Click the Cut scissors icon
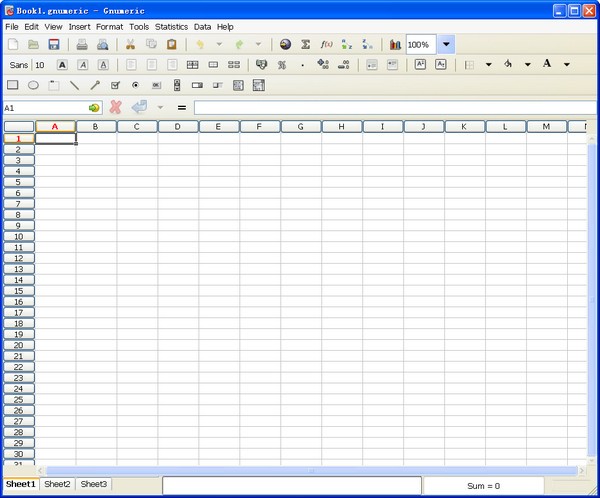 pyautogui.click(x=130, y=45)
